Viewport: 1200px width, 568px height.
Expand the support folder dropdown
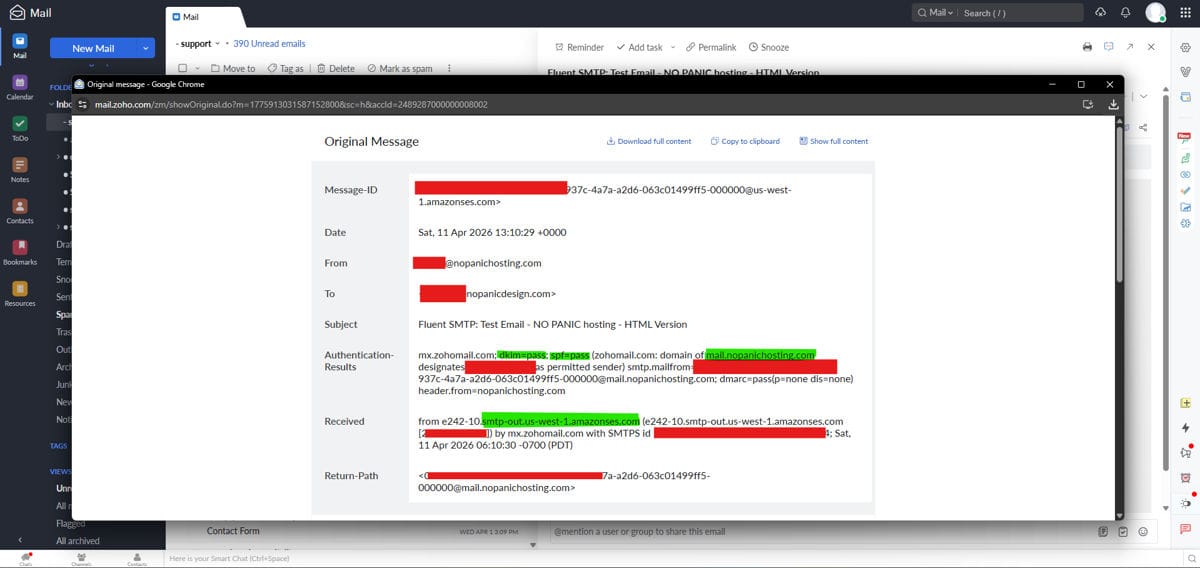click(217, 44)
